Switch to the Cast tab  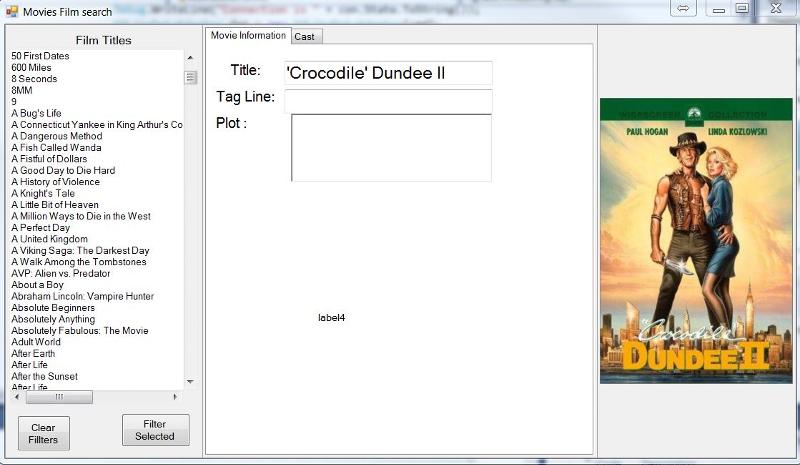304,36
